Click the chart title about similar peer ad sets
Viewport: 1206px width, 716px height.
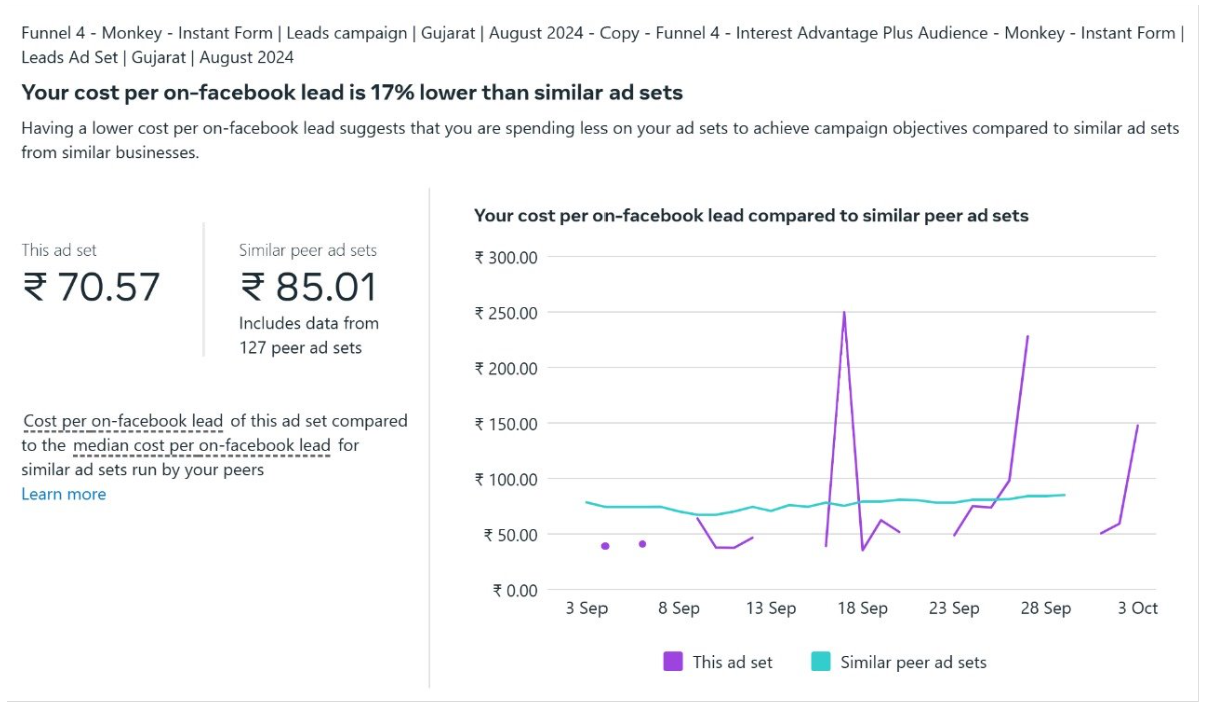pos(750,215)
